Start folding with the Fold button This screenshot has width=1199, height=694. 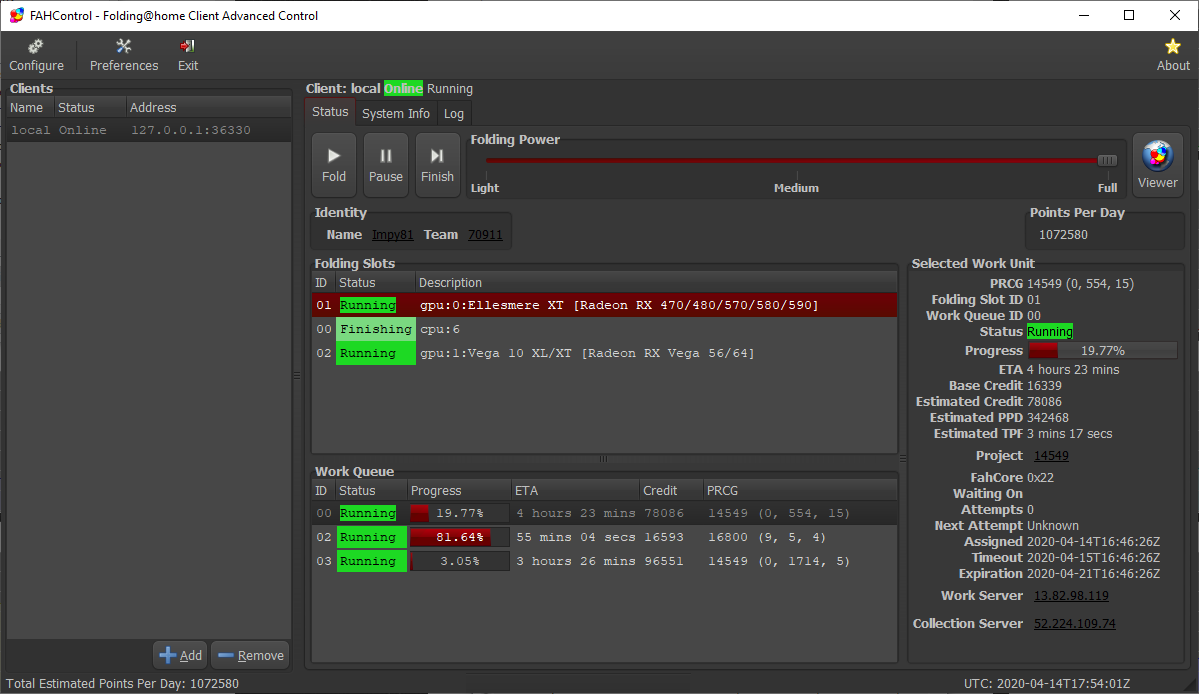333,164
